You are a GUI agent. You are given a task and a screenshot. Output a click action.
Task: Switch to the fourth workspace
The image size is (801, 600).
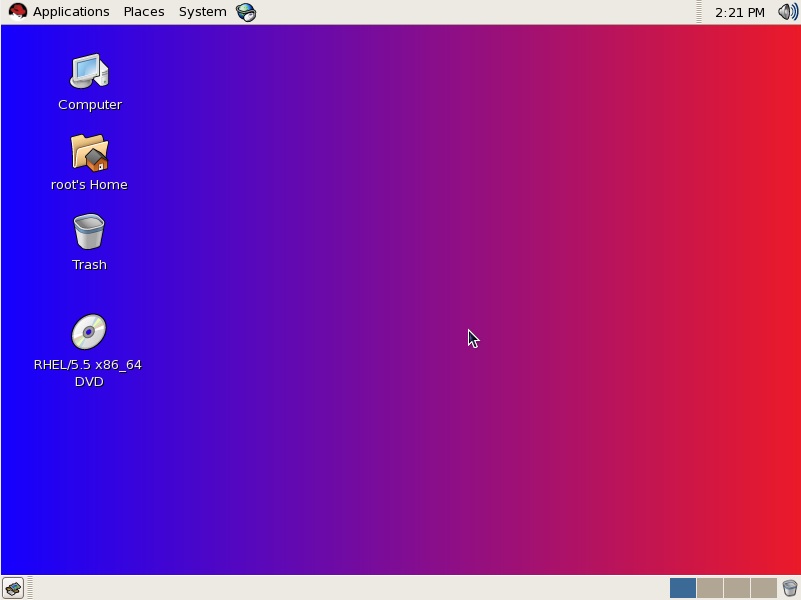click(x=765, y=588)
